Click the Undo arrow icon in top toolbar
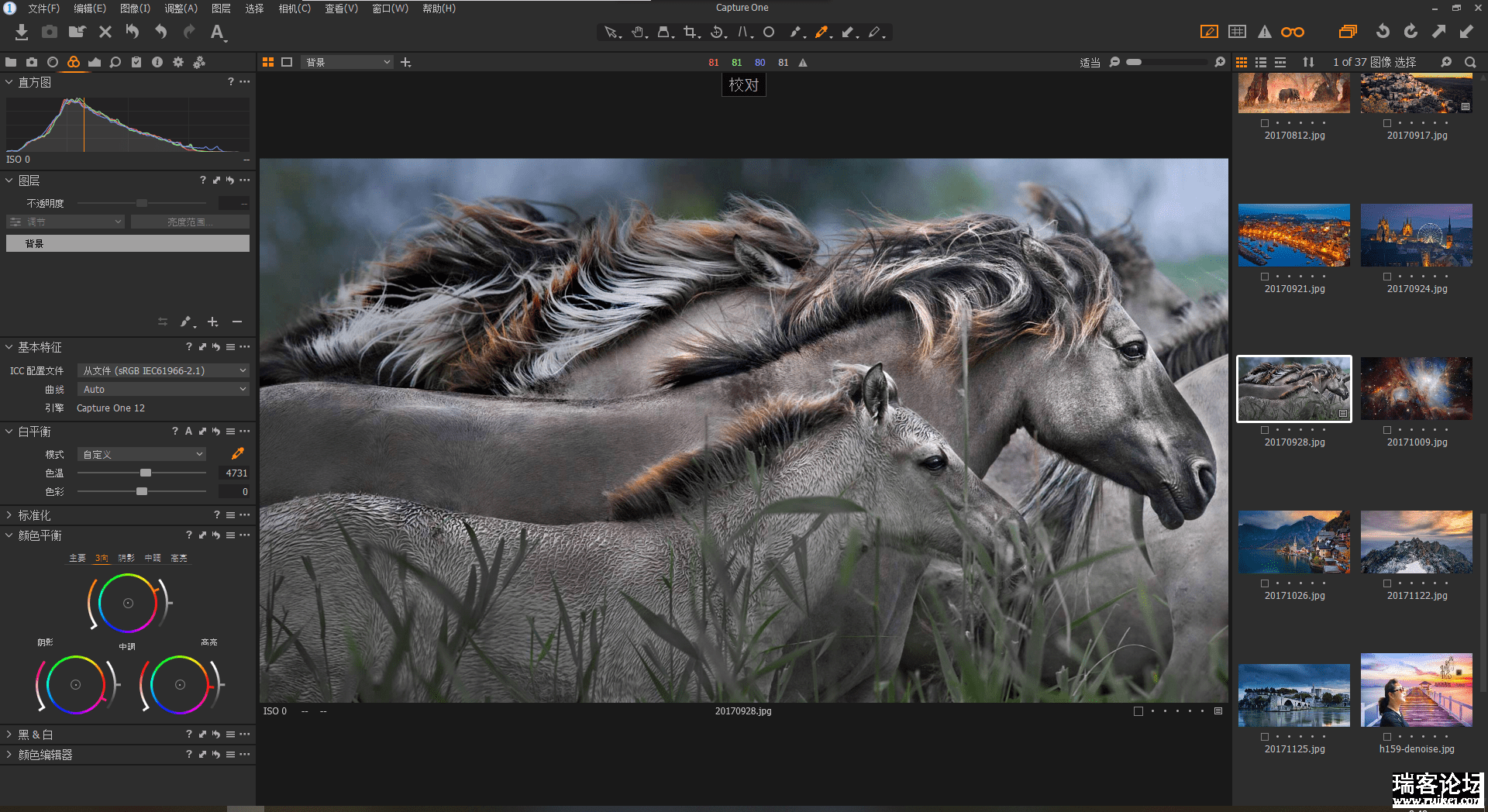Screen dimensions: 1488x812 point(161,32)
